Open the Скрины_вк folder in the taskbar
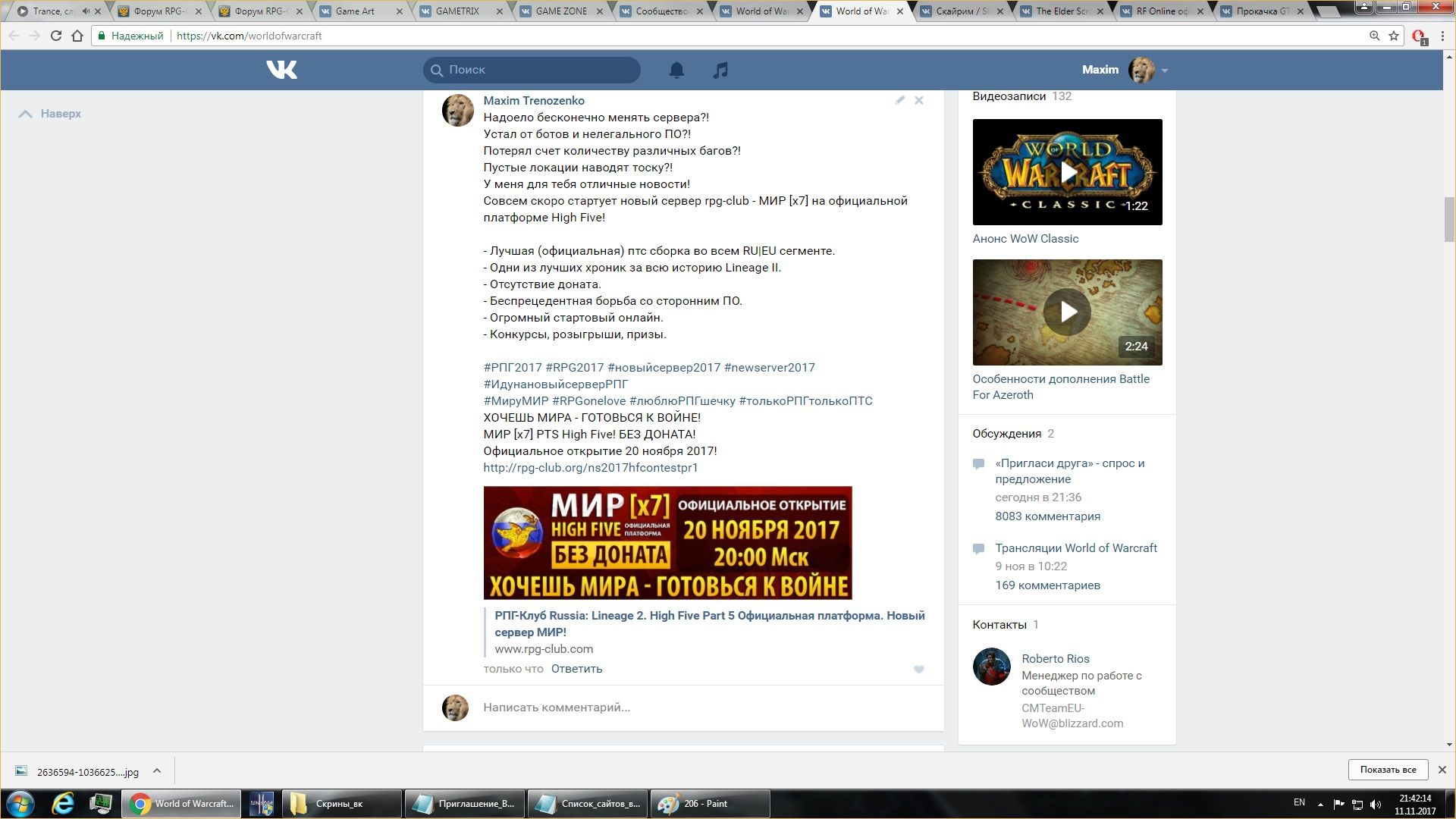Viewport: 1456px width, 819px height. pyautogui.click(x=342, y=804)
